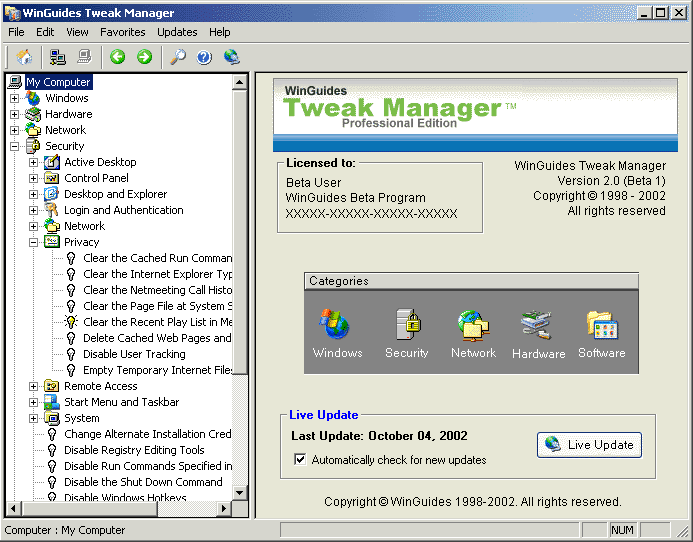
Task: Open the Network category icon
Action: pos(473,326)
